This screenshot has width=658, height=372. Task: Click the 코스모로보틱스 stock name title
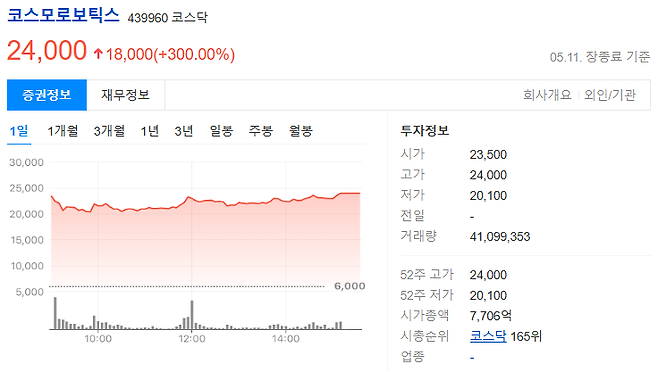pyautogui.click(x=63, y=16)
